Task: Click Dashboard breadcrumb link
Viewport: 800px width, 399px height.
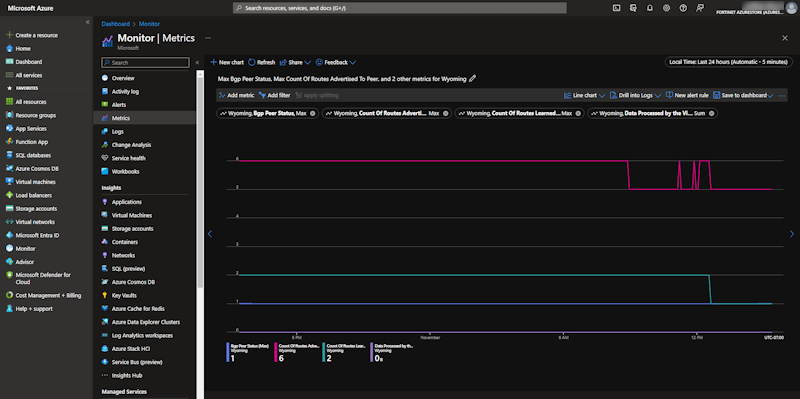Action: pyautogui.click(x=115, y=24)
